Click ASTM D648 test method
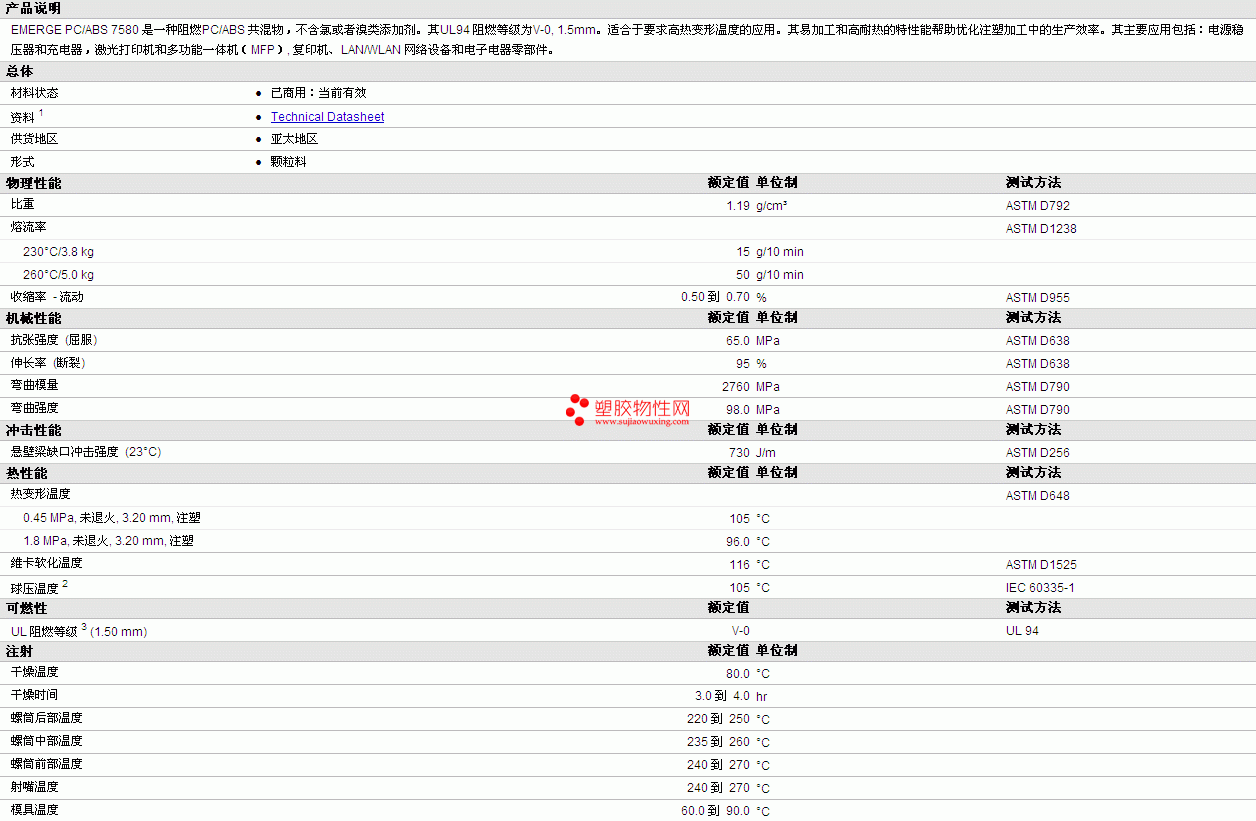 click(1038, 496)
